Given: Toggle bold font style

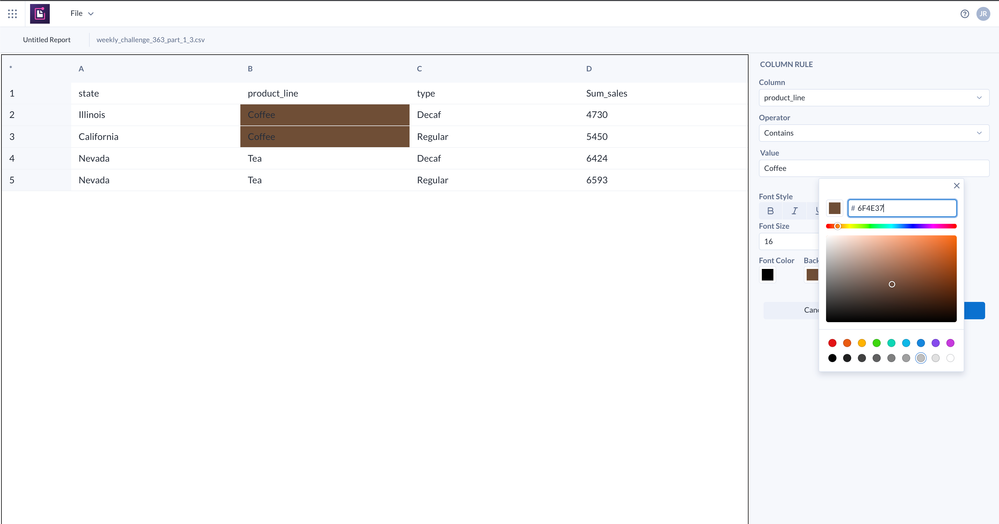Looking at the screenshot, I should click(770, 211).
